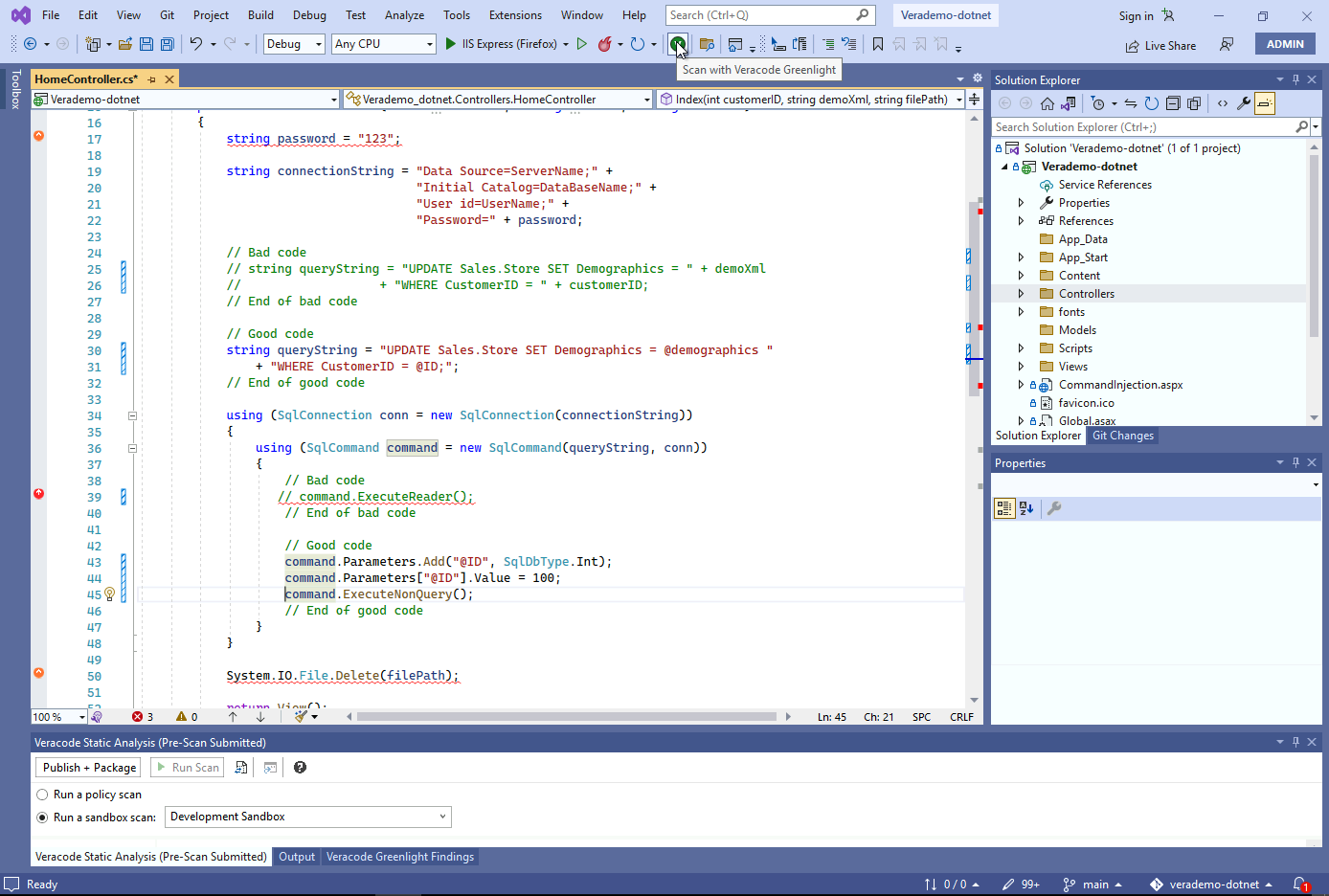This screenshot has height=896, width=1329.
Task: Click the Scan with Veracode Greenlight icon
Action: tap(677, 44)
